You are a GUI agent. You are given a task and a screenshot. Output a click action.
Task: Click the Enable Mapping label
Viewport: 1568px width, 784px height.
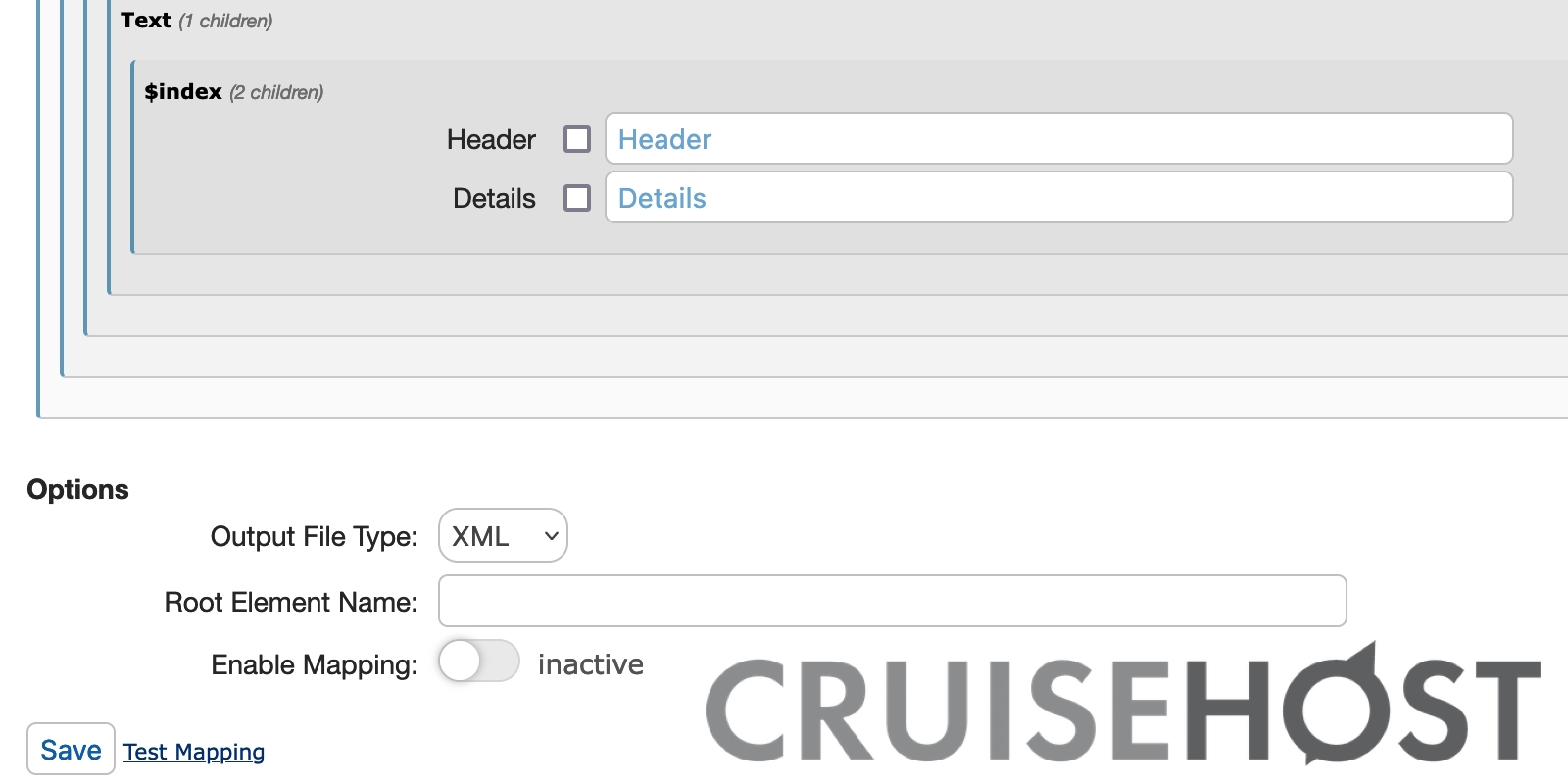315,665
